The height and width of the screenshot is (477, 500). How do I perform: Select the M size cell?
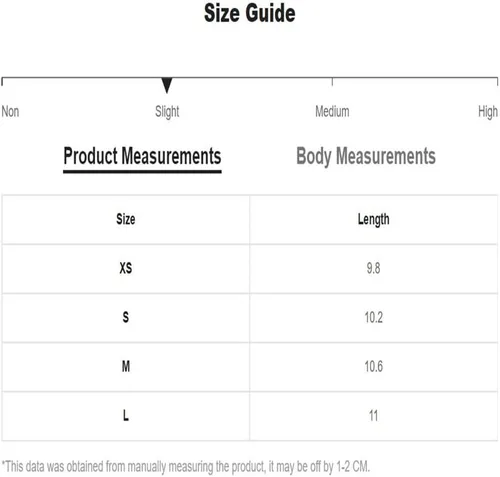[x=126, y=367]
